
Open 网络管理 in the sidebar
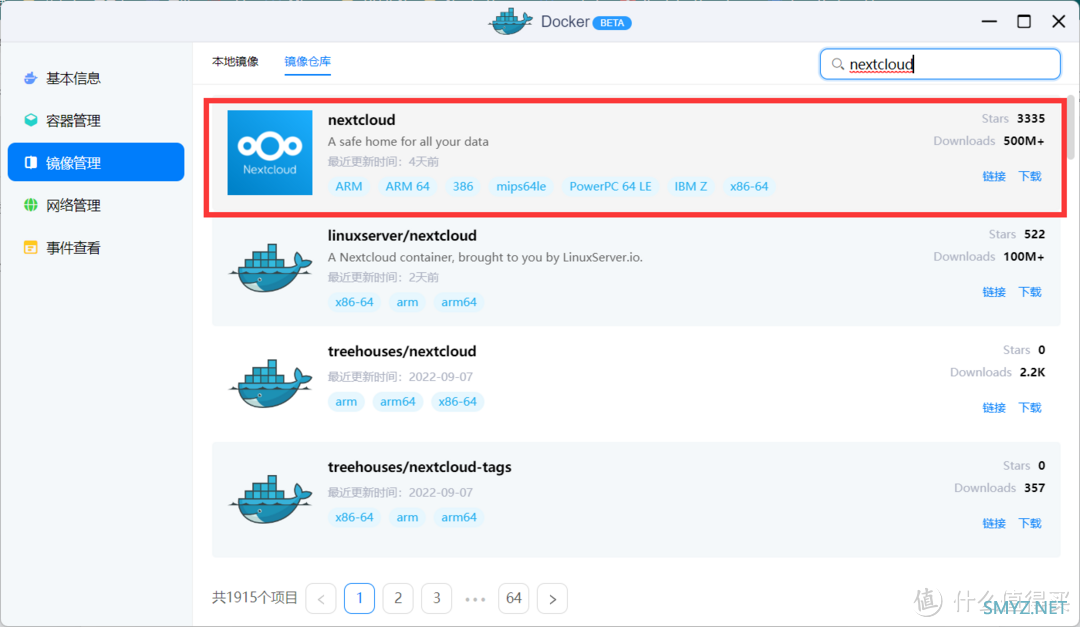pos(96,205)
